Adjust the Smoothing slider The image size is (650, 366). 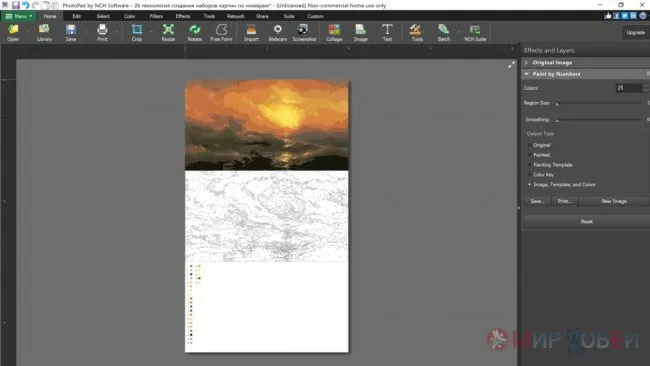(x=599, y=119)
